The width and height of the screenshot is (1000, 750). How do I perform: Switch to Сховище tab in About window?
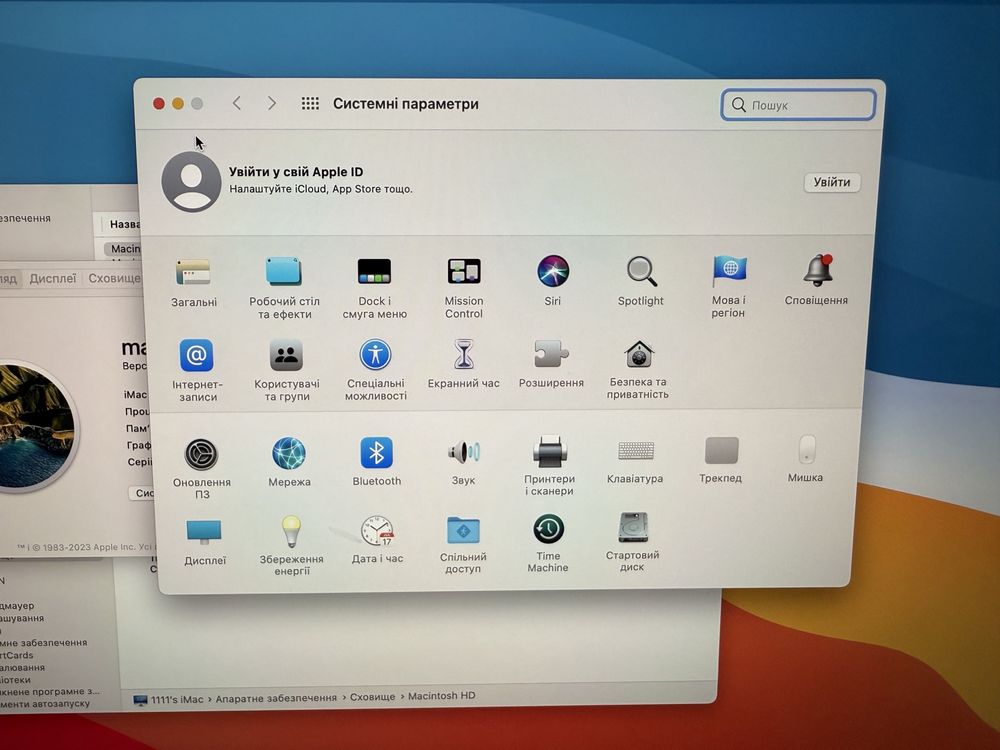114,279
